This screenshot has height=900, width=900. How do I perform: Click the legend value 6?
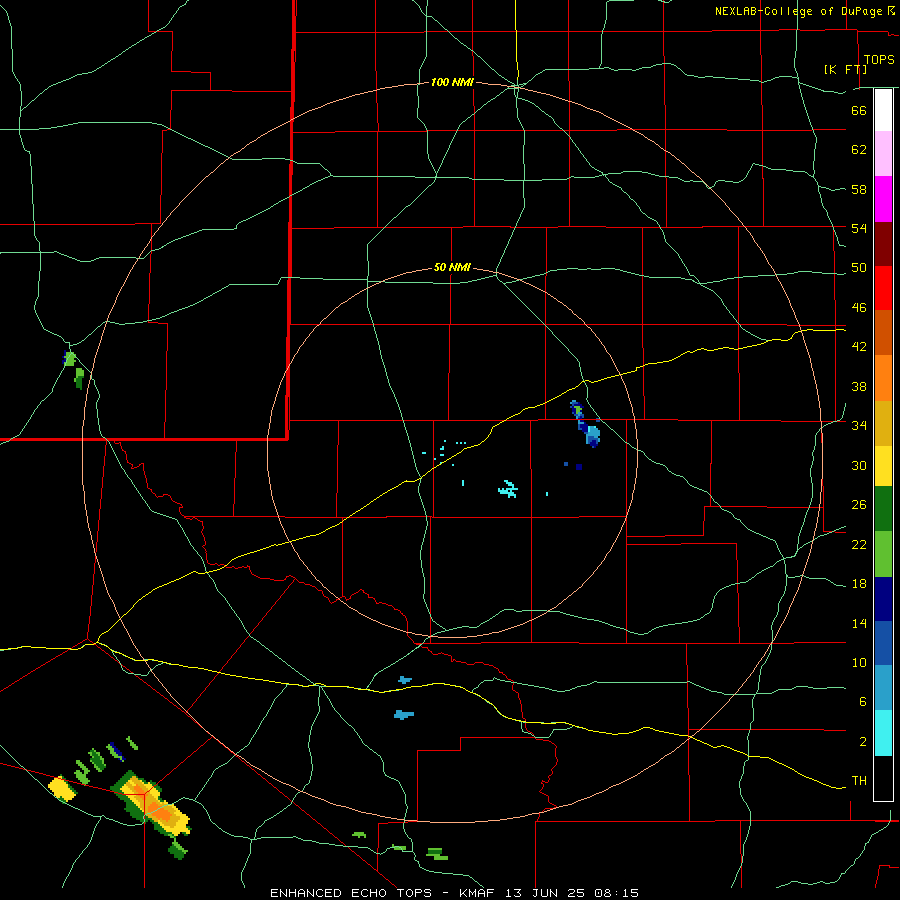pyautogui.click(x=862, y=702)
